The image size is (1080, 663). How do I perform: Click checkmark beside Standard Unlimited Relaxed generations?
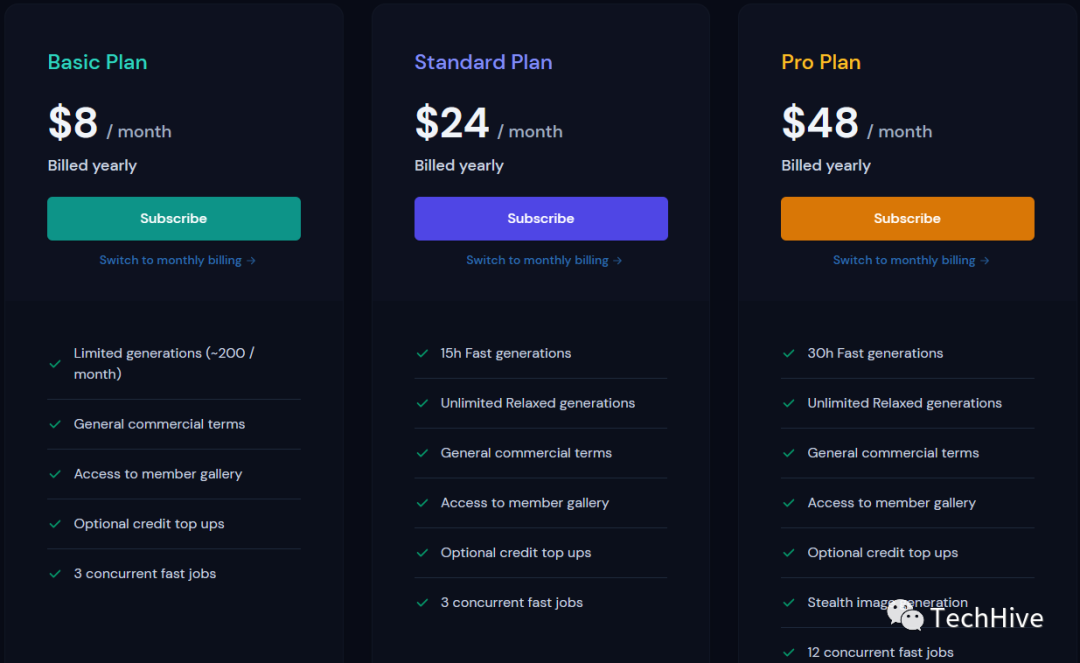pyautogui.click(x=422, y=403)
